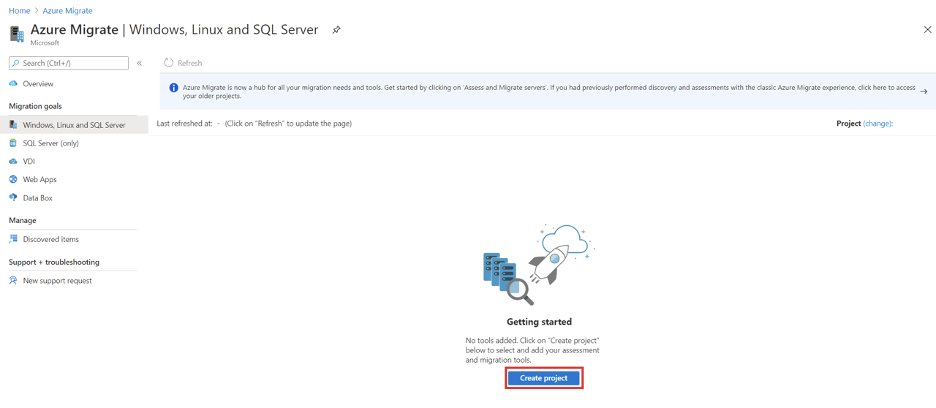The image size is (936, 408).
Task: Click the SQL Server (only) icon
Action: [13, 143]
